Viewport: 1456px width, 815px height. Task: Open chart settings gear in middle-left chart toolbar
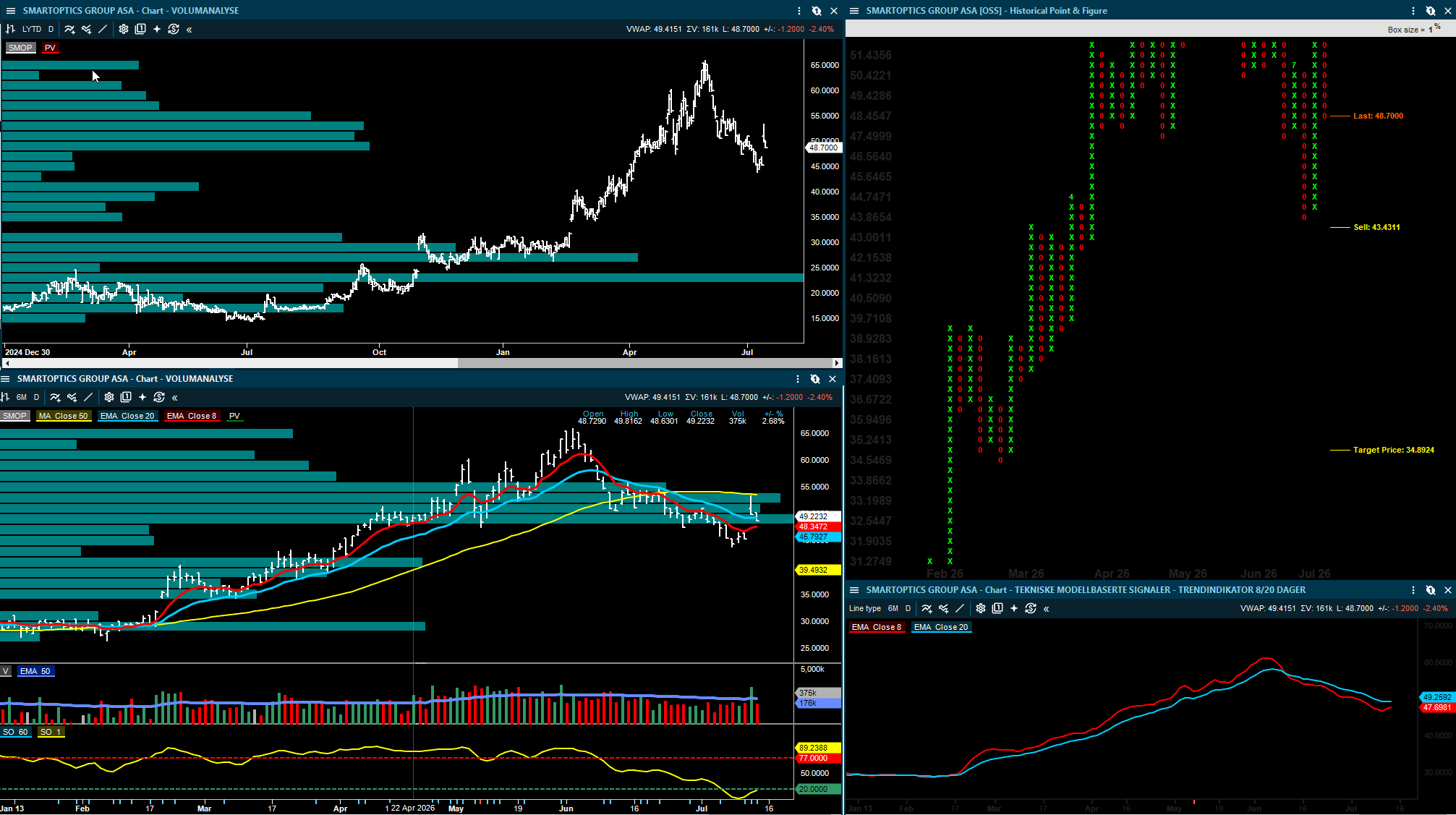coord(109,397)
